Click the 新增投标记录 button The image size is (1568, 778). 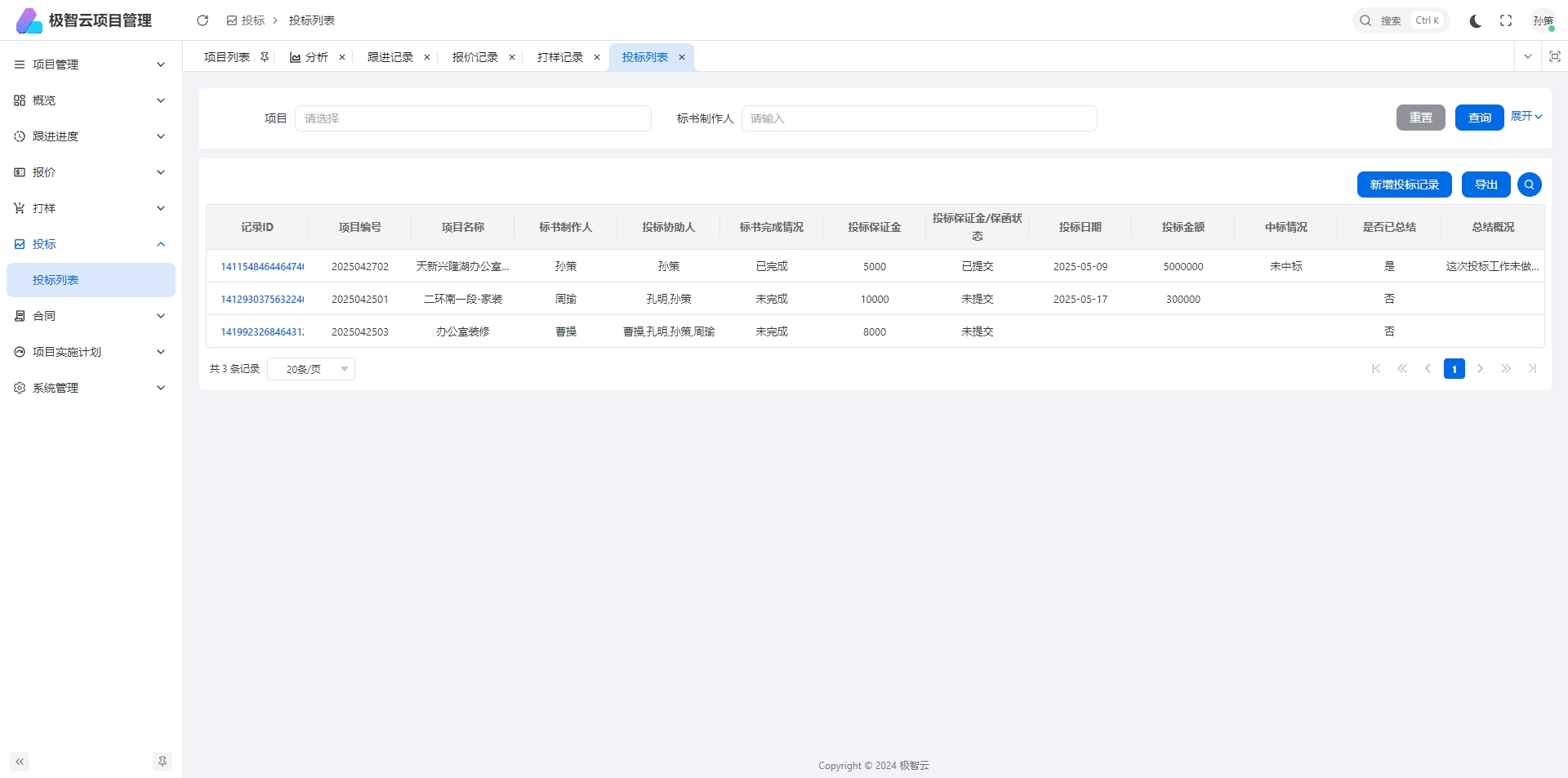click(1404, 184)
